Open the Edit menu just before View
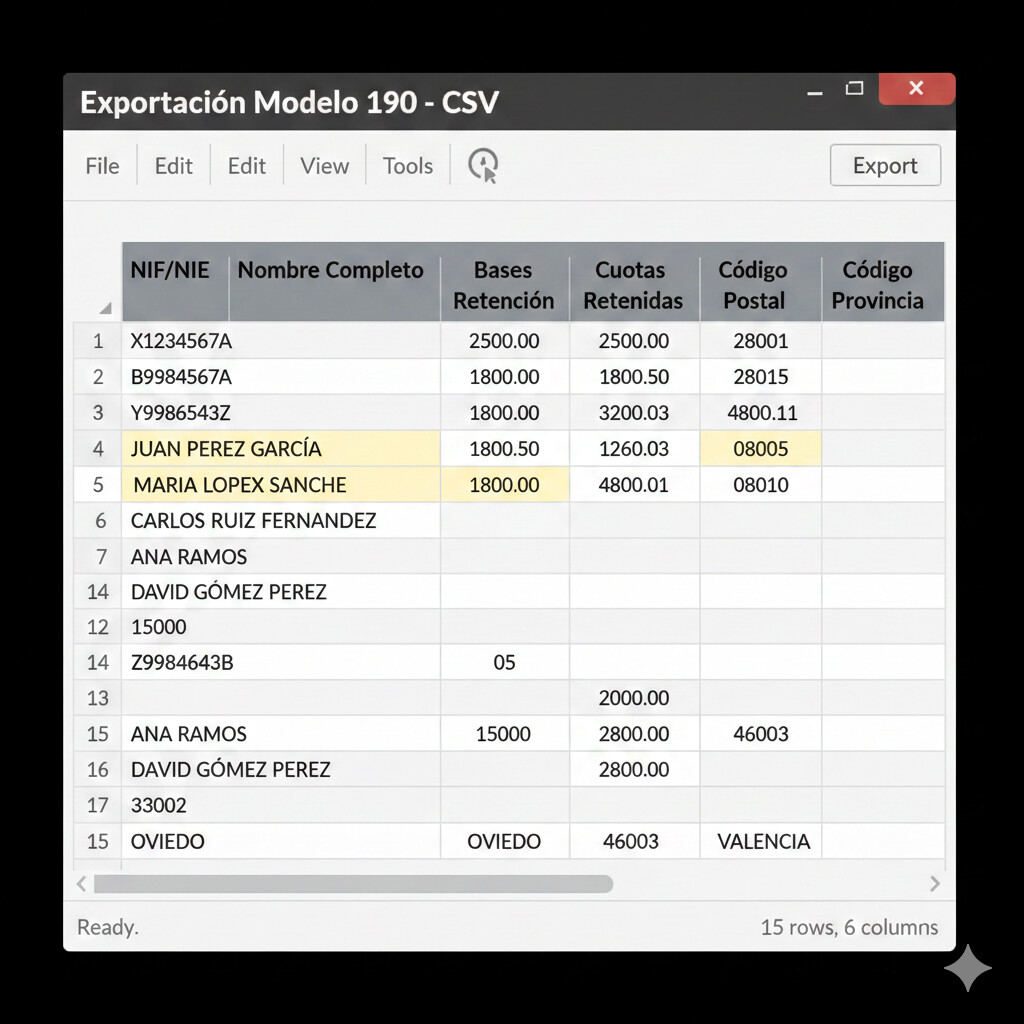This screenshot has width=1024, height=1024. [247, 166]
